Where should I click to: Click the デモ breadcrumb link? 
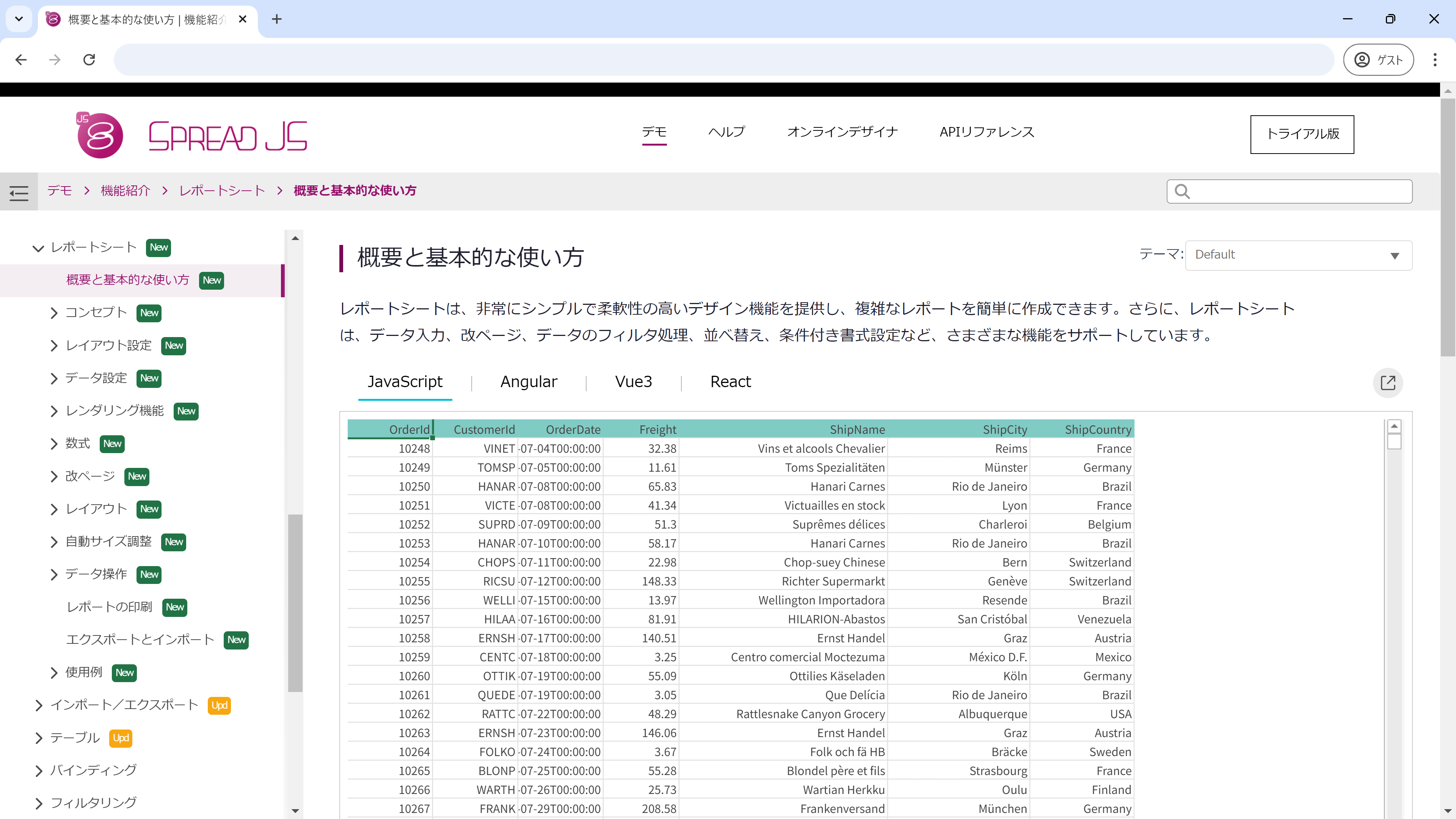tap(60, 190)
